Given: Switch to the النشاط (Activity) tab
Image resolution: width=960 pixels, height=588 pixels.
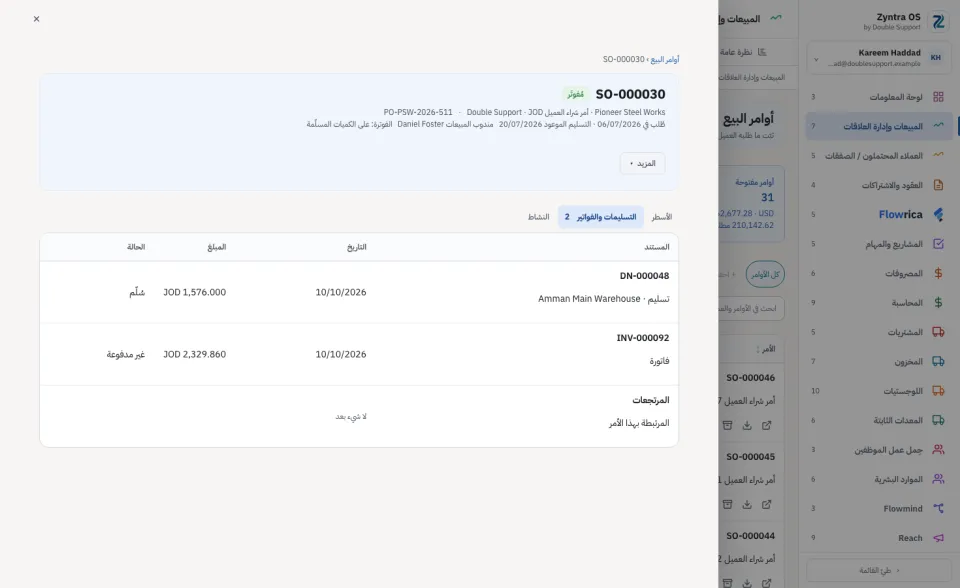Looking at the screenshot, I should 539,217.
